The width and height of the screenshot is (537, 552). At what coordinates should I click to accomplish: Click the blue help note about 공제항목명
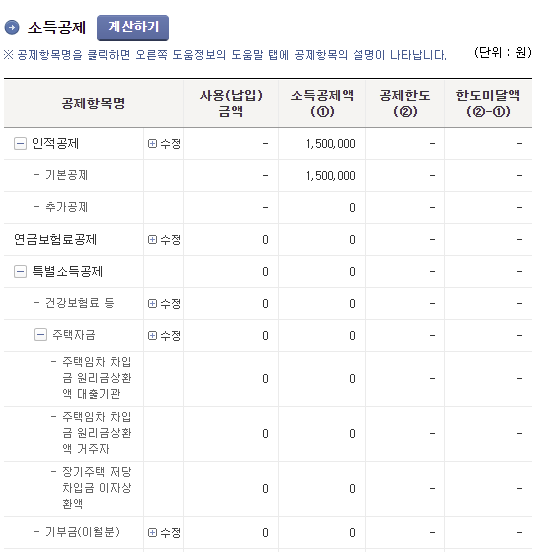[225, 55]
